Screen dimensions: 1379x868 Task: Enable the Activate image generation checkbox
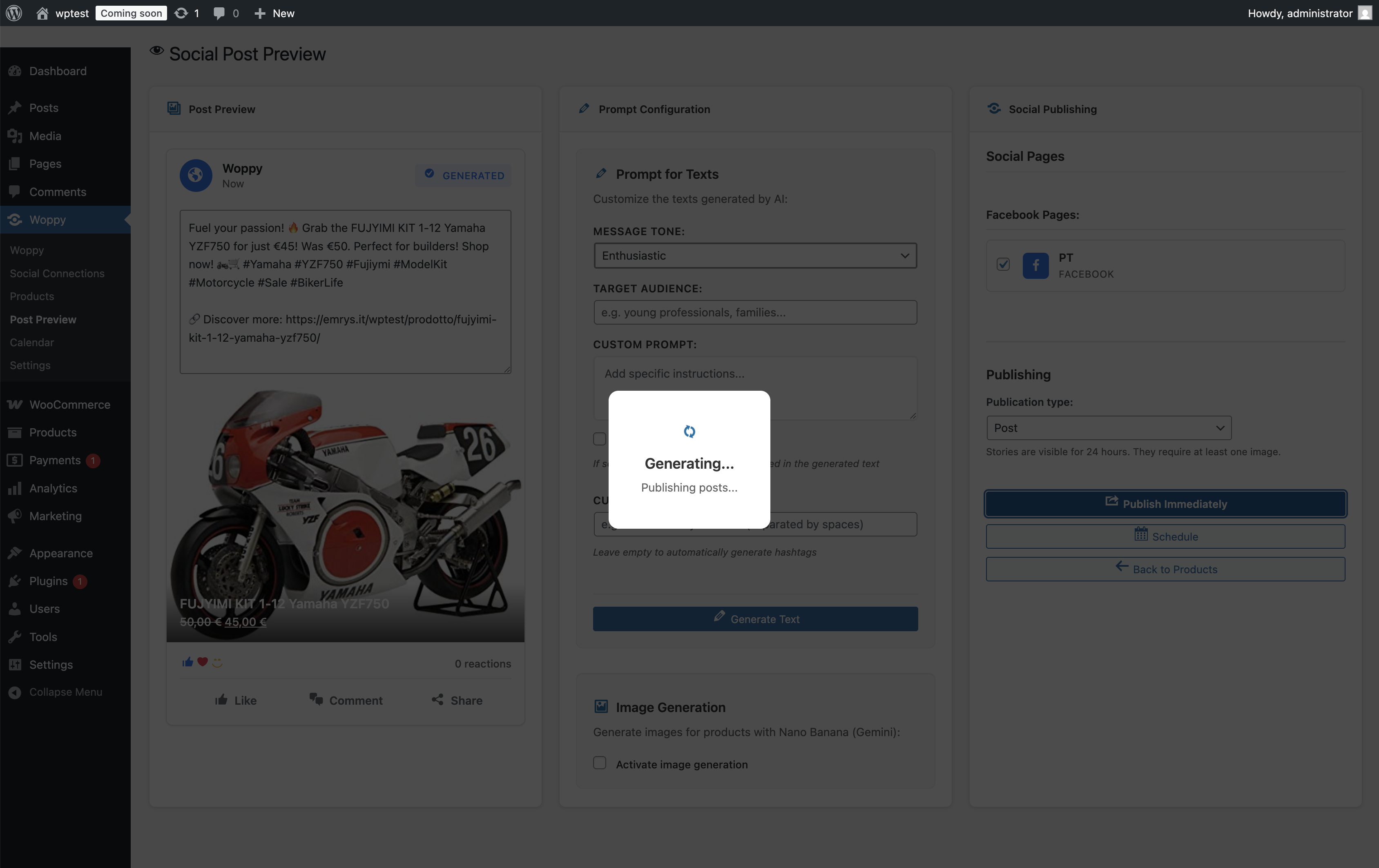pyautogui.click(x=600, y=763)
